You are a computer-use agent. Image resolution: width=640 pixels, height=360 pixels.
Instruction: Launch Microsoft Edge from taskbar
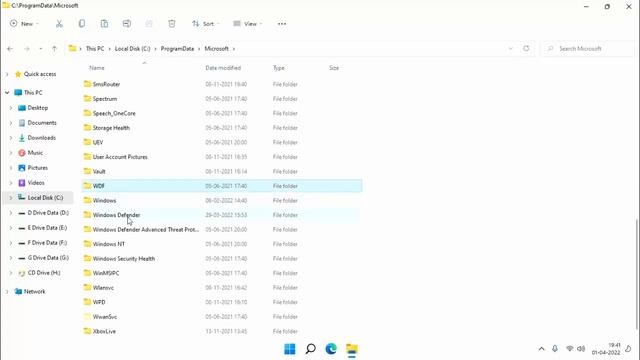tap(331, 349)
